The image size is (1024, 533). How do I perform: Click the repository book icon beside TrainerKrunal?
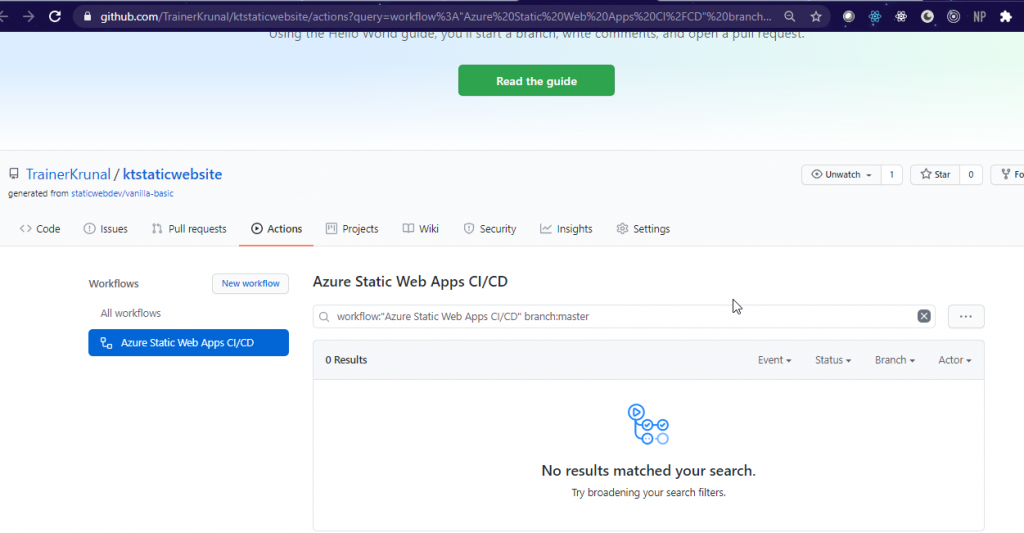pyautogui.click(x=14, y=174)
